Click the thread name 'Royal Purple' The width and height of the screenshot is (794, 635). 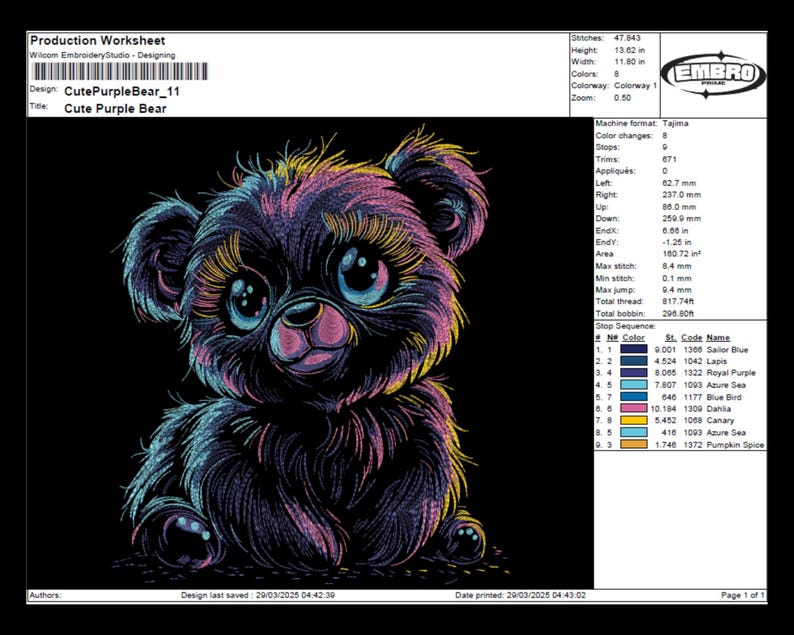pos(731,373)
